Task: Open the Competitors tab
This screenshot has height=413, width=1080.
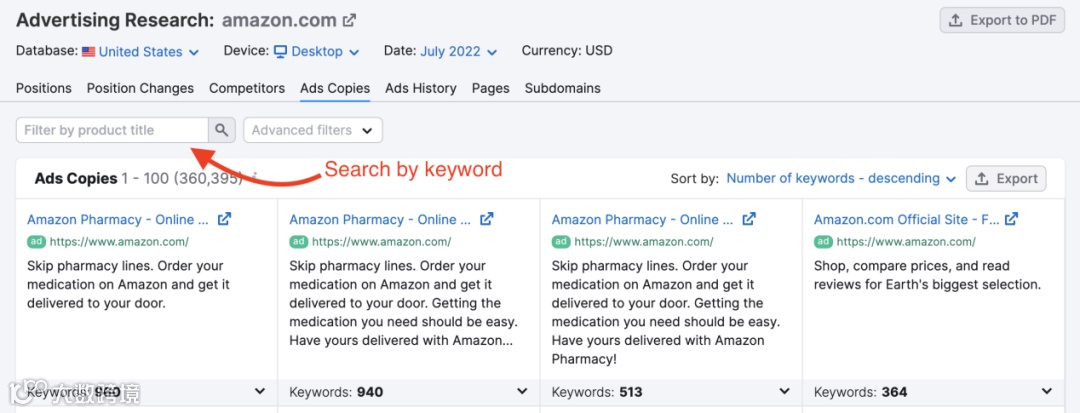Action: pyautogui.click(x=247, y=88)
